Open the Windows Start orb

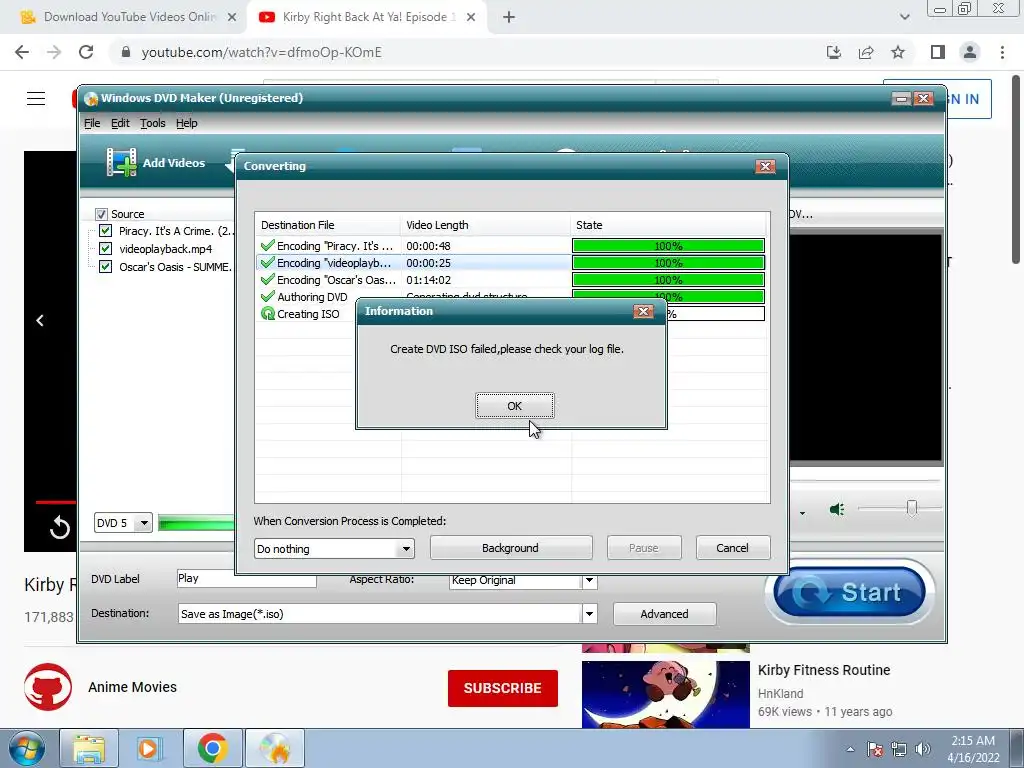27,748
